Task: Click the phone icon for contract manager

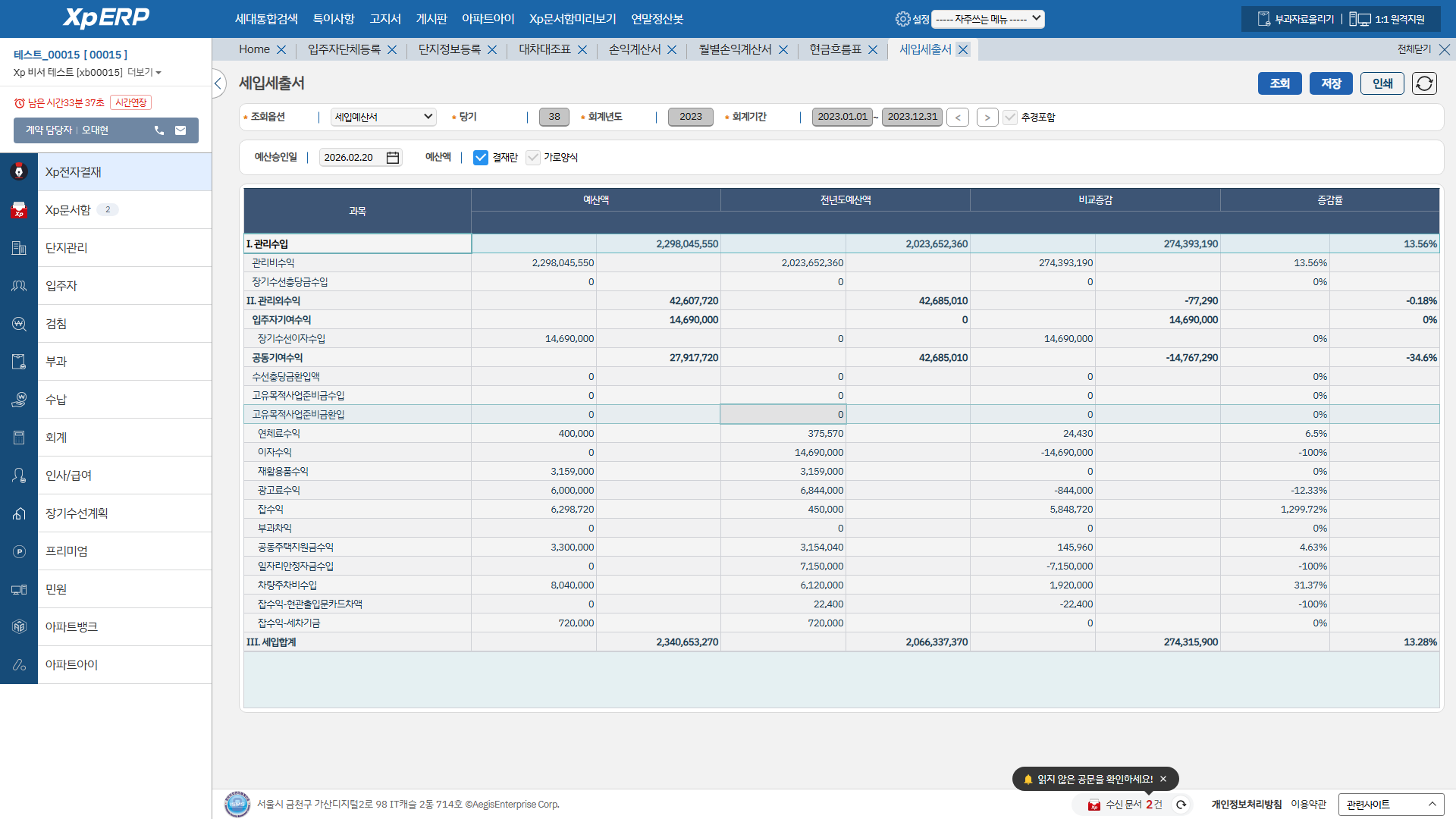Action: tap(159, 130)
